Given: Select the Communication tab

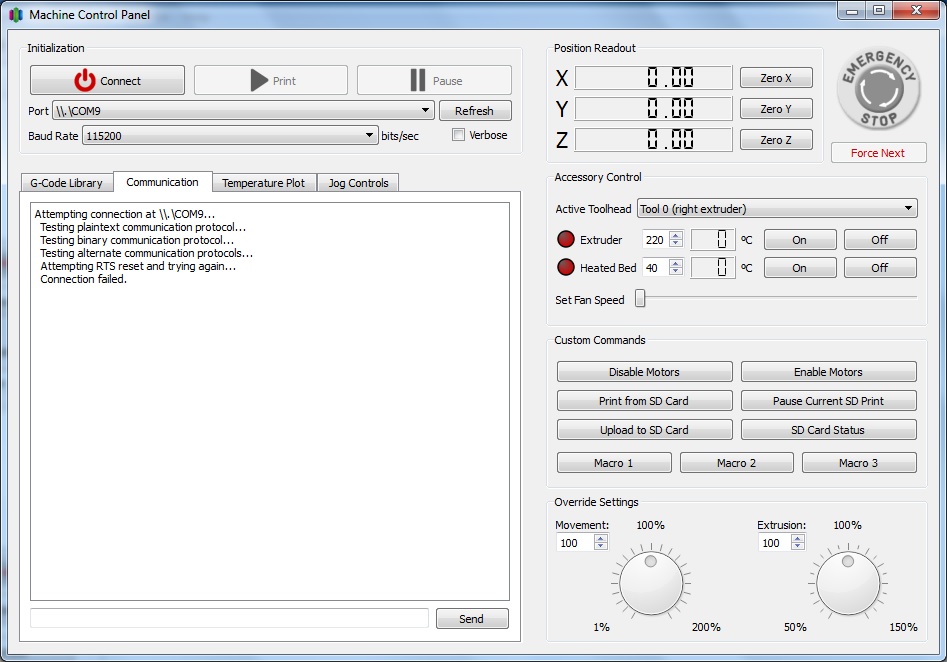Looking at the screenshot, I should coord(162,182).
